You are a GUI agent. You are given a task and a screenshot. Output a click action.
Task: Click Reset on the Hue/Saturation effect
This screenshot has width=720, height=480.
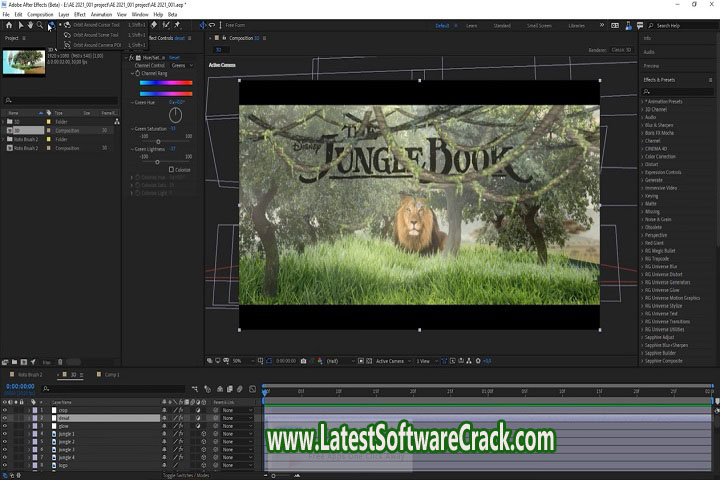[x=174, y=58]
